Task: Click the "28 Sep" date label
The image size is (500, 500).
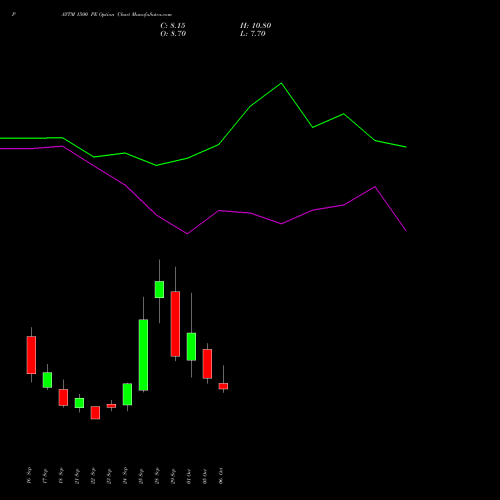Action: point(157,475)
